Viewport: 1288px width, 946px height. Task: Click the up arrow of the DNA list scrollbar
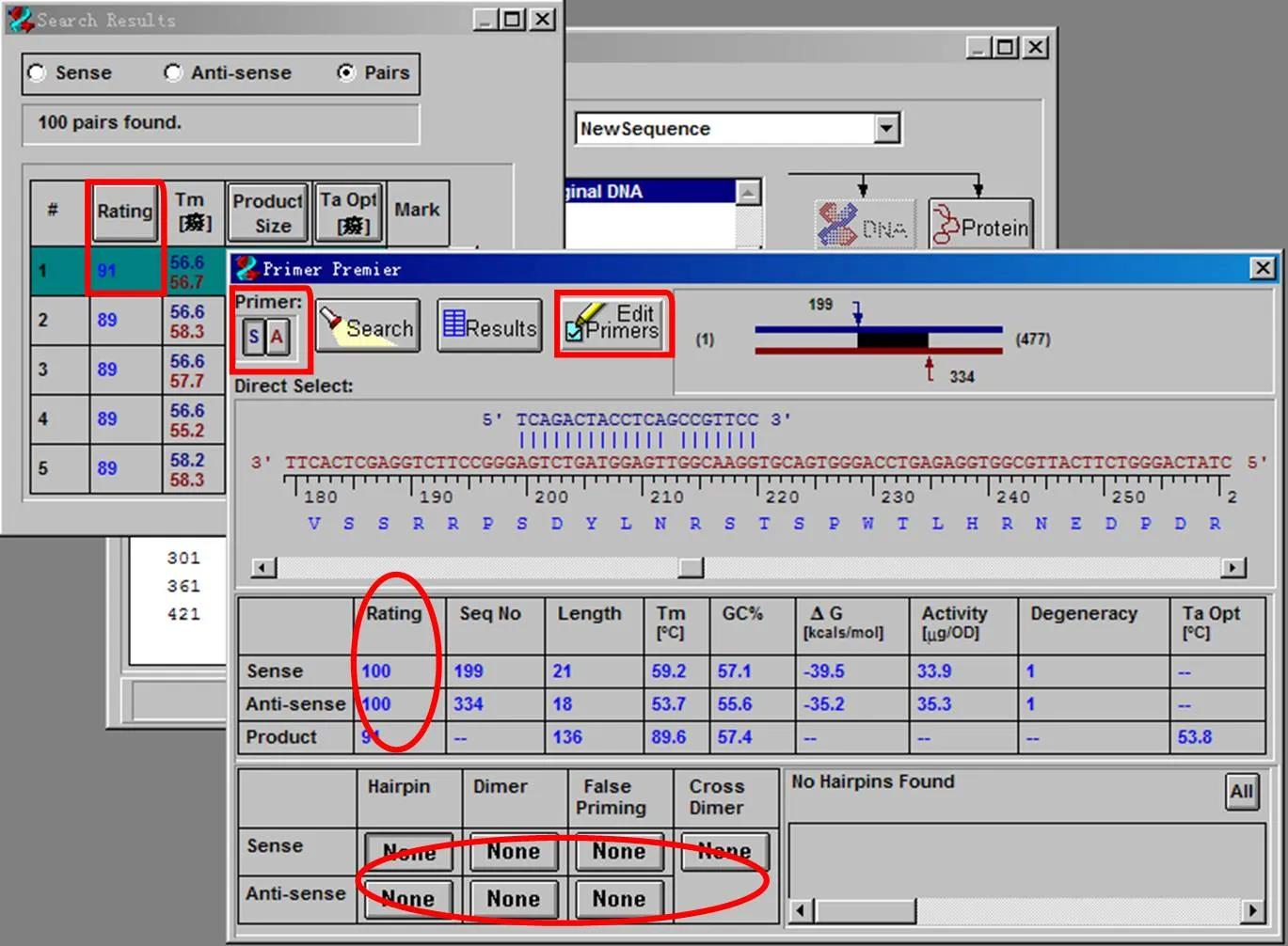click(748, 193)
